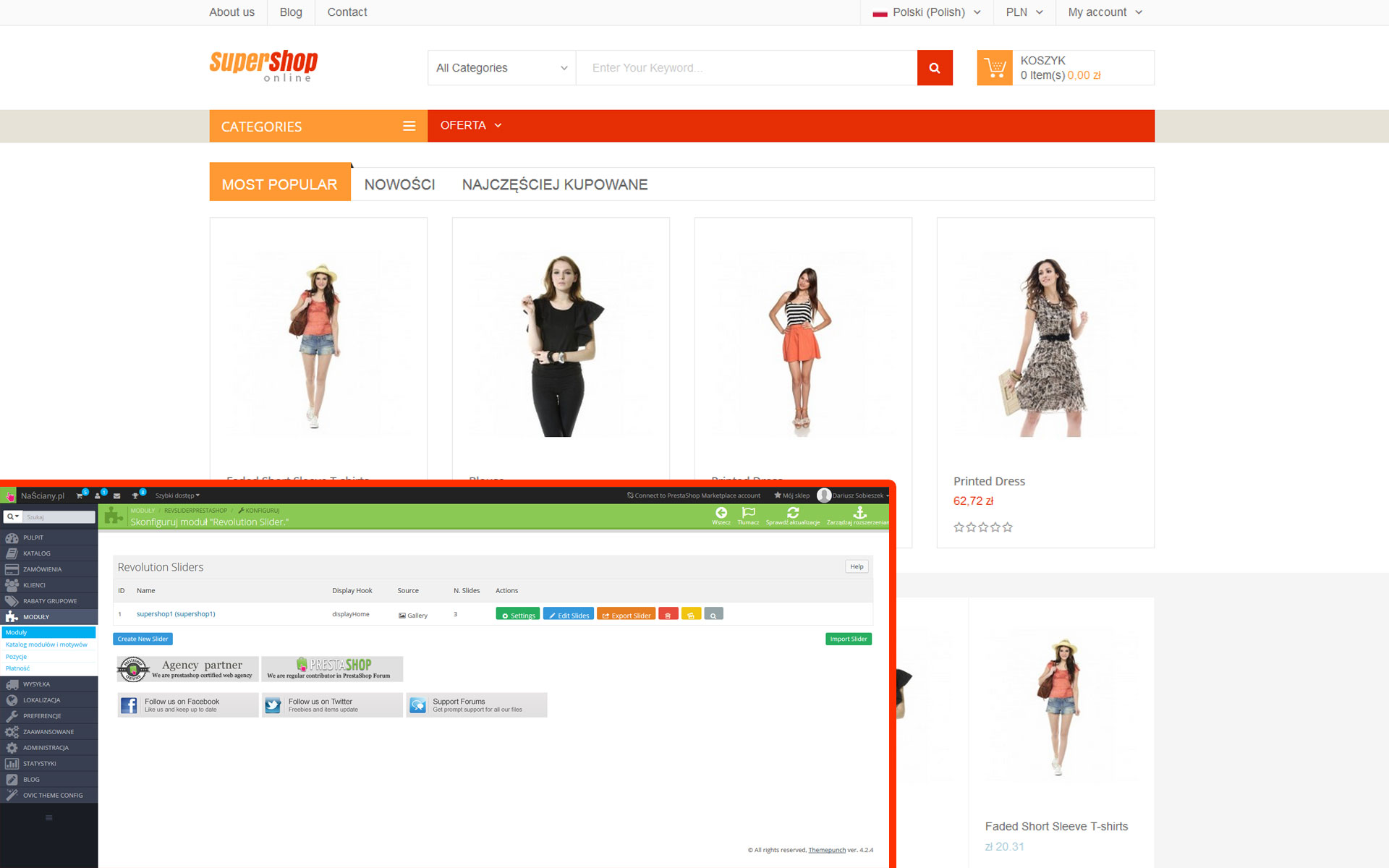Click the customers person icon in the admin bar
The height and width of the screenshot is (868, 1389).
(98, 495)
